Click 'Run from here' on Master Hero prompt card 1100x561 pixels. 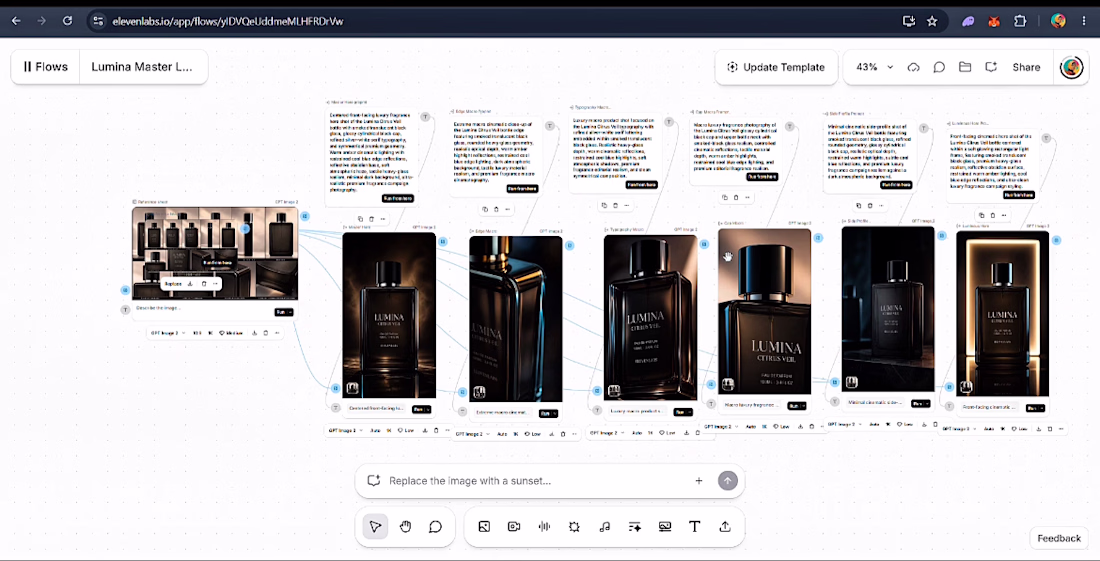[x=398, y=198]
